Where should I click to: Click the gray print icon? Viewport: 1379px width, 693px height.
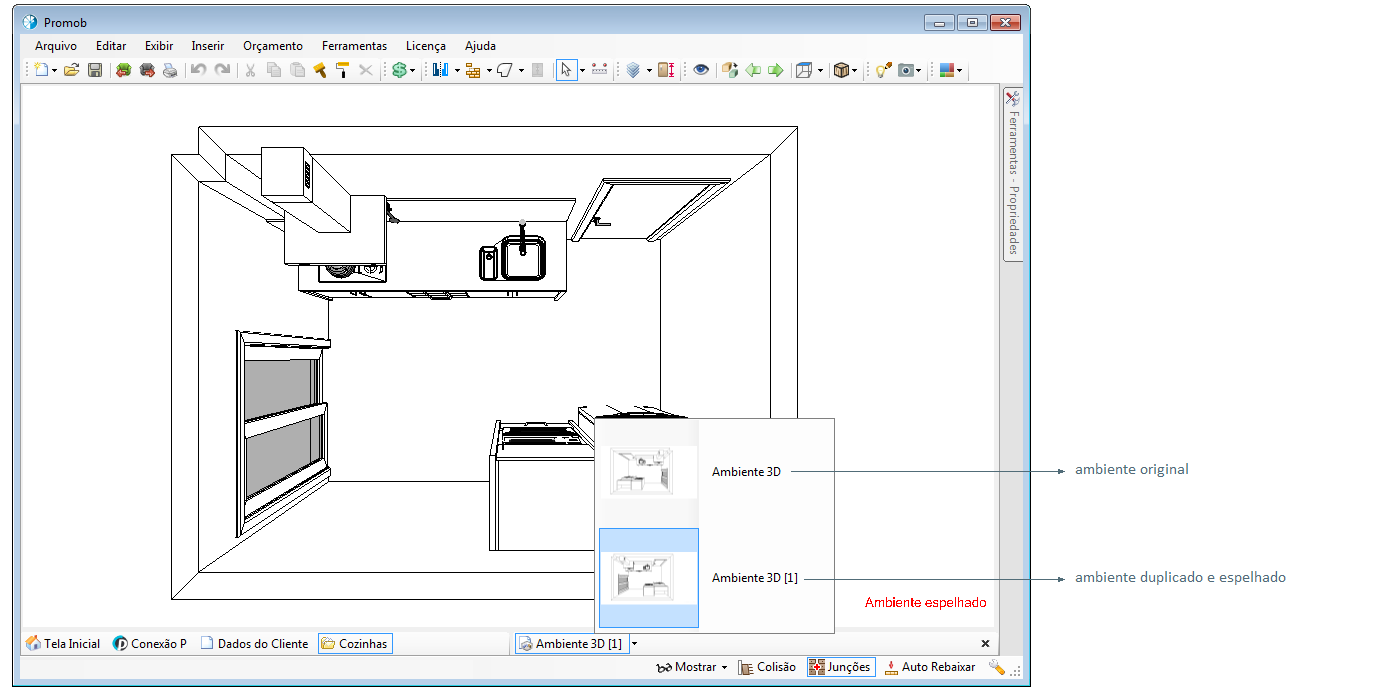tap(170, 70)
